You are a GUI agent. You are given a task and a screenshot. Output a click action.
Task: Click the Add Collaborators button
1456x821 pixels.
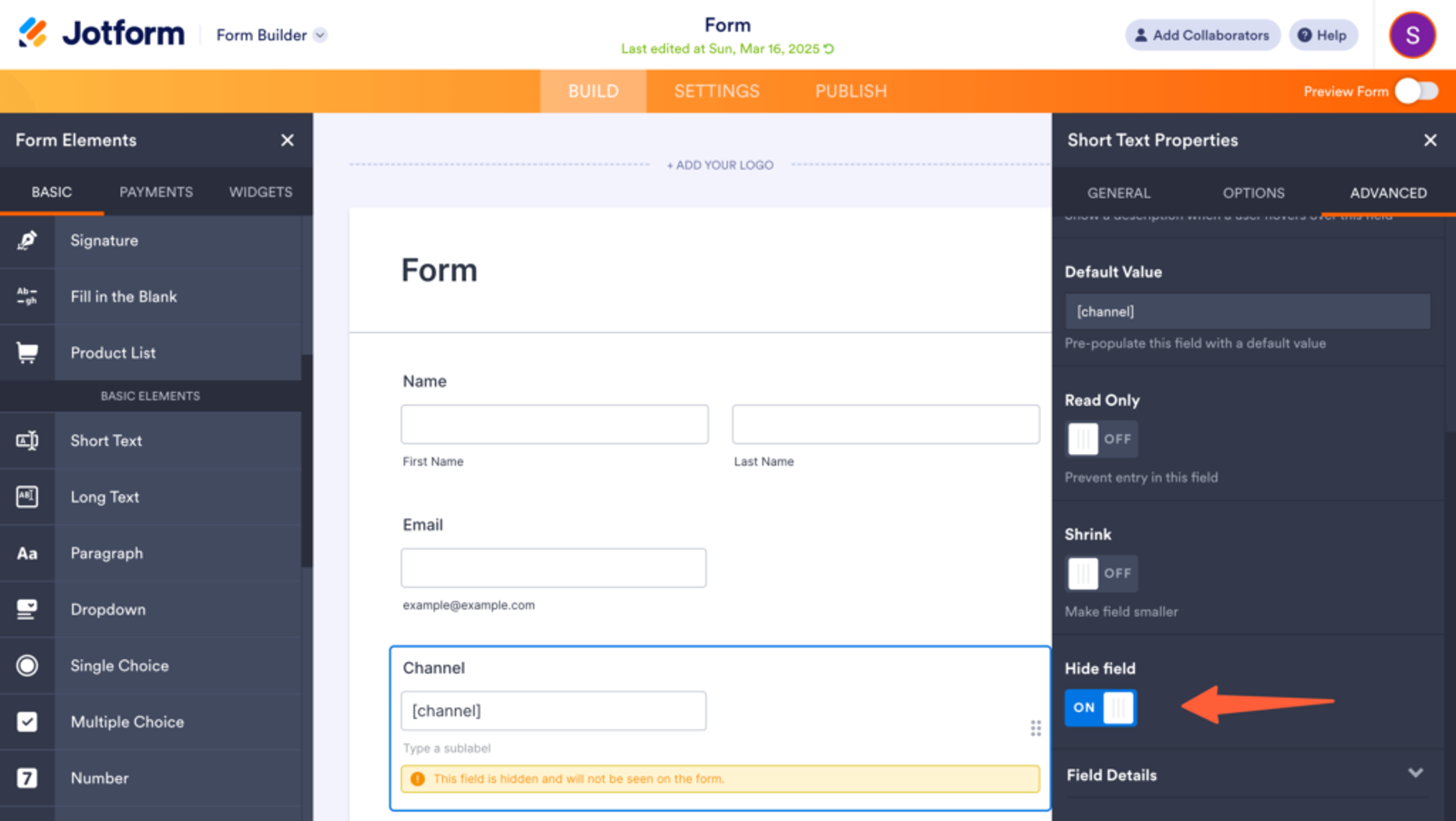point(1202,35)
